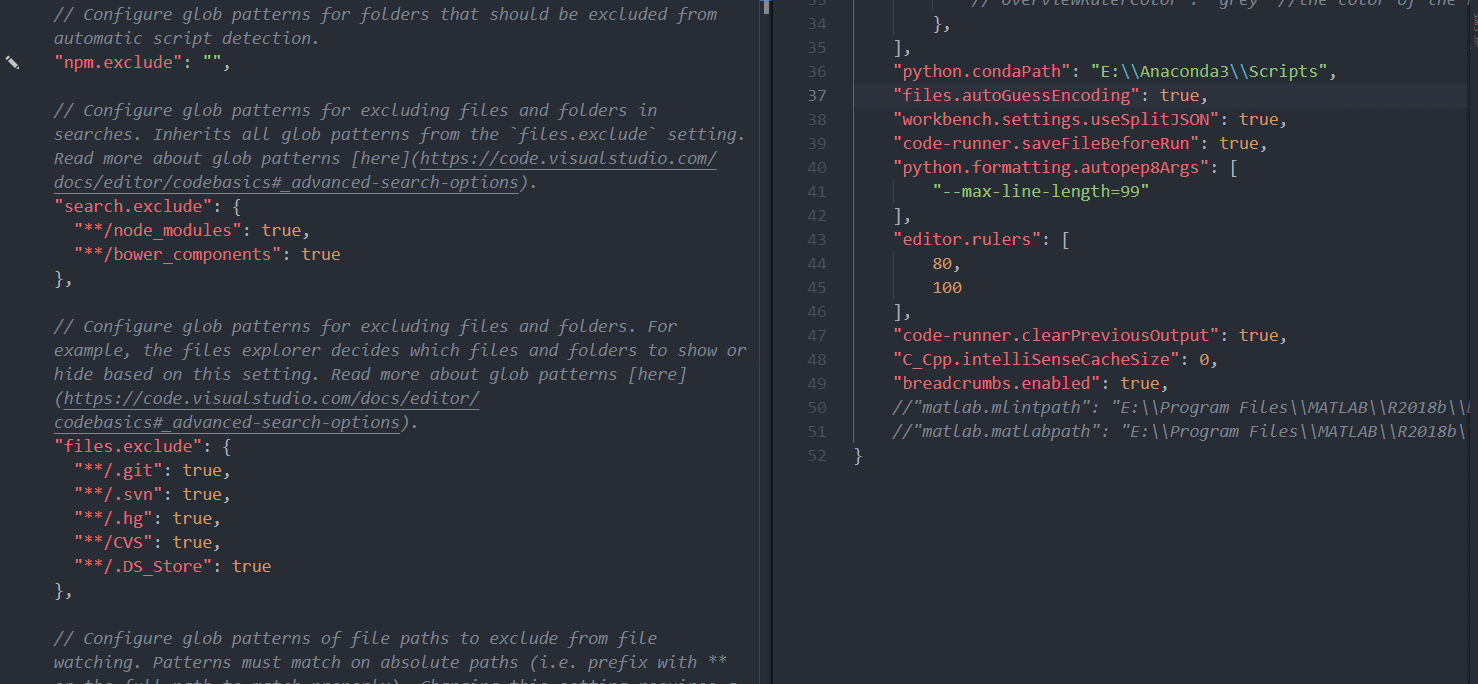The width and height of the screenshot is (1478, 684).
Task: Click the closing brace on line 52
Action: point(858,455)
